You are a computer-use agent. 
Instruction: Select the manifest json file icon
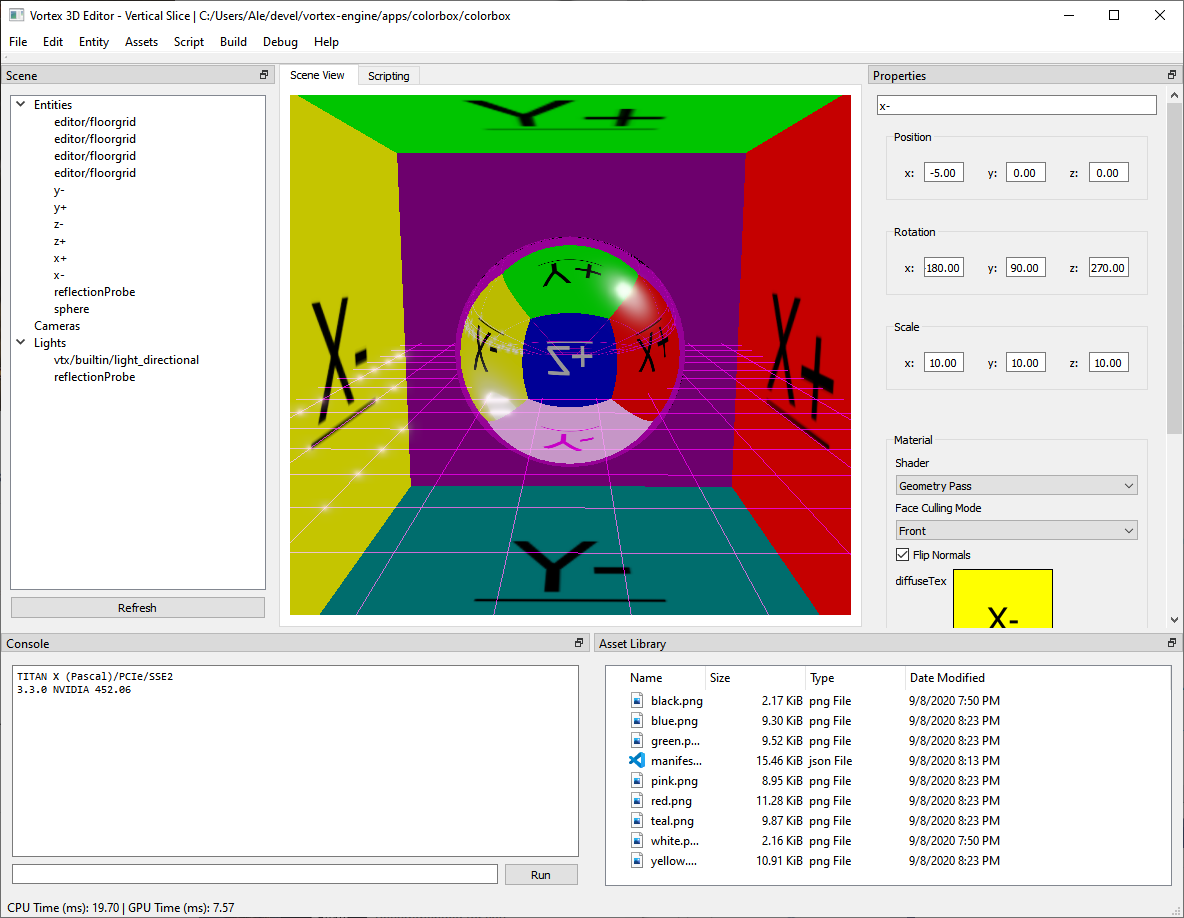click(x=637, y=760)
